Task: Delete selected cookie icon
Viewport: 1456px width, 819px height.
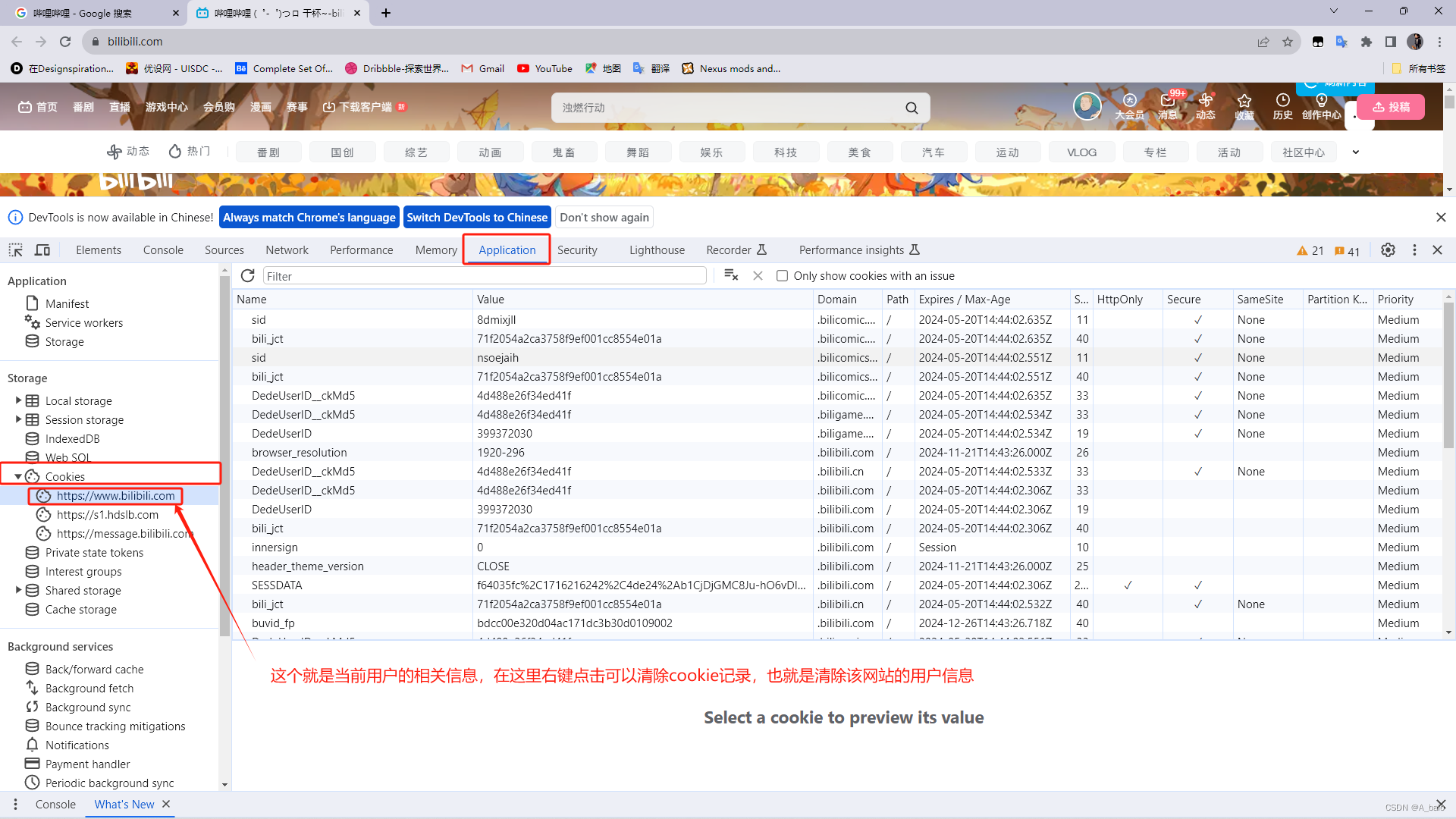Action: point(758,276)
